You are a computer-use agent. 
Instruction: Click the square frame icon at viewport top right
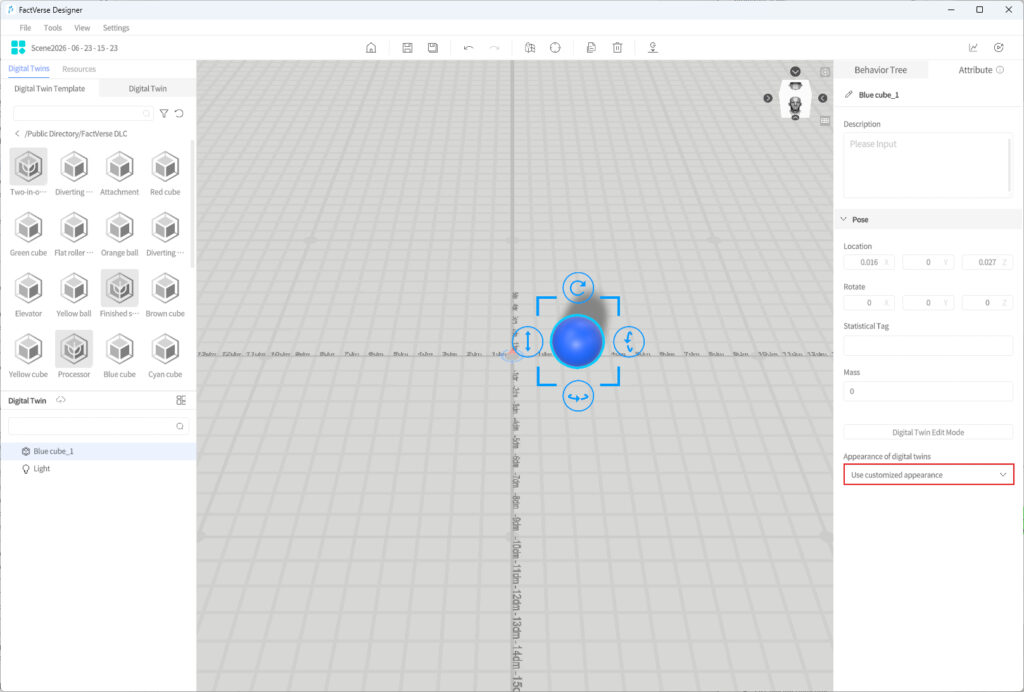[825, 72]
